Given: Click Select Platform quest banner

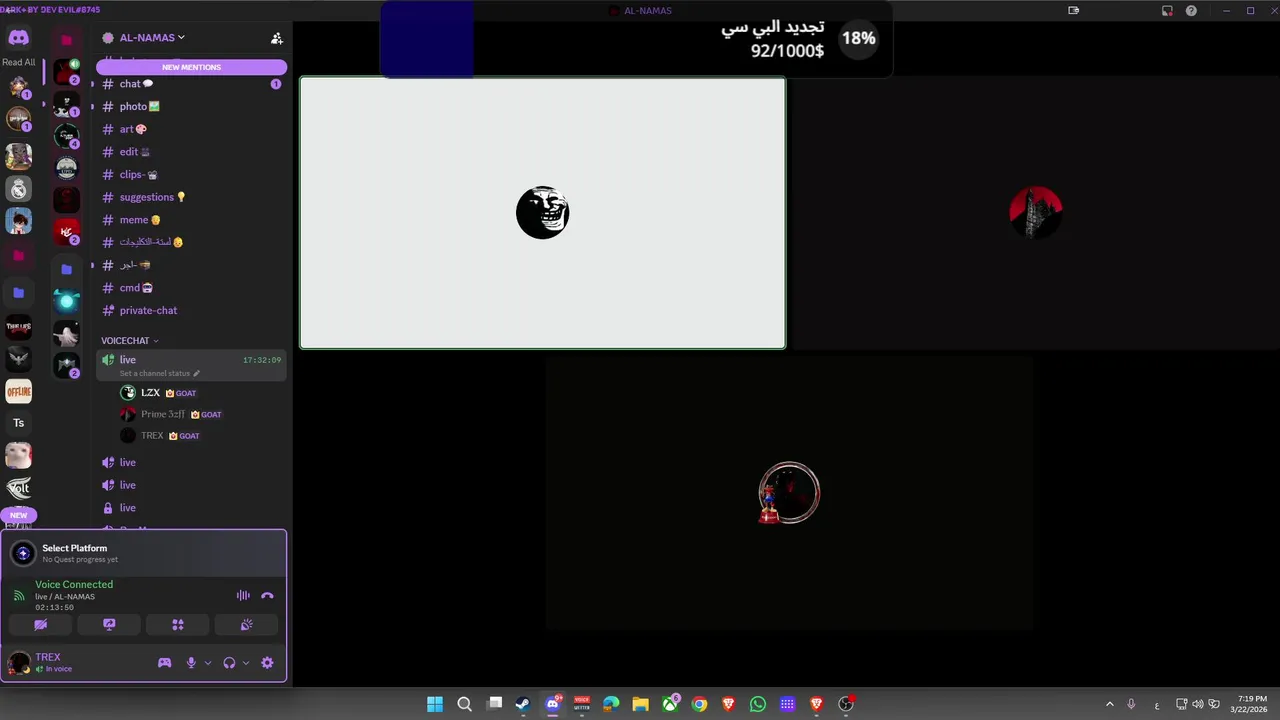Looking at the screenshot, I should 144,553.
